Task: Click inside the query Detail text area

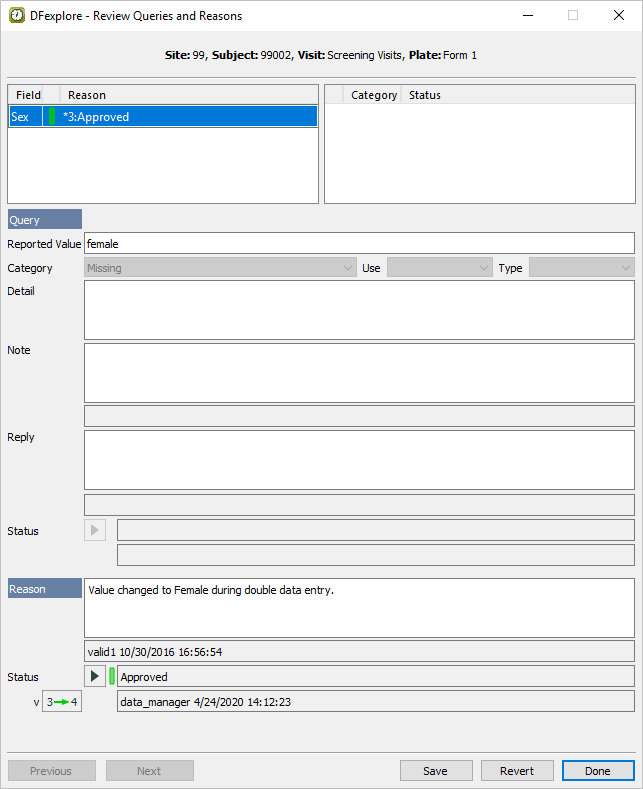Action: pyautogui.click(x=358, y=310)
